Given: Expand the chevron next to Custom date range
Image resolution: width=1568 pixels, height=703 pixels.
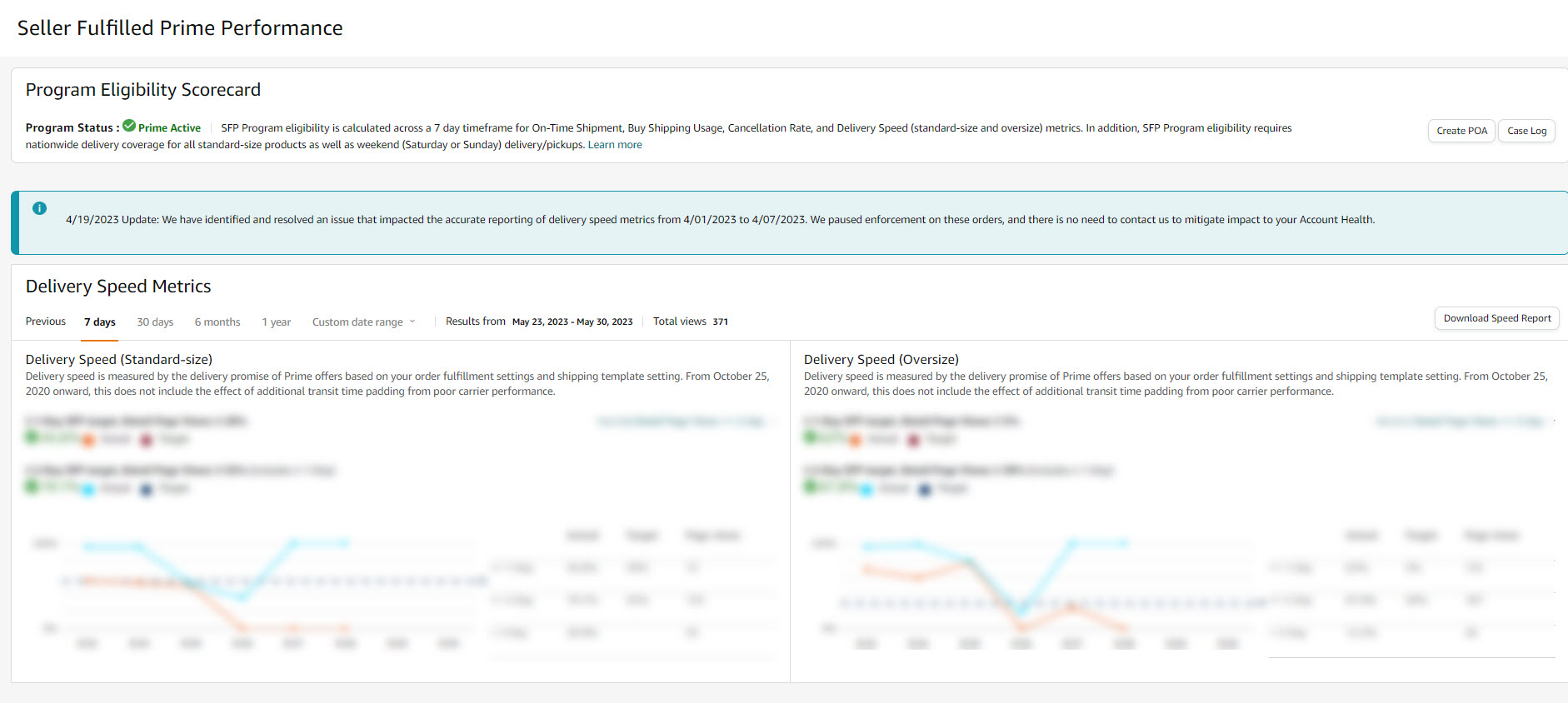Looking at the screenshot, I should 412,322.
